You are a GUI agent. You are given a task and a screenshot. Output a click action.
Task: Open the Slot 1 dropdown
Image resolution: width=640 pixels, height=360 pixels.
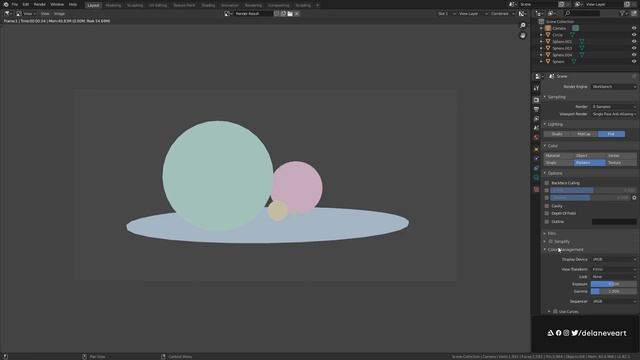[x=447, y=14]
